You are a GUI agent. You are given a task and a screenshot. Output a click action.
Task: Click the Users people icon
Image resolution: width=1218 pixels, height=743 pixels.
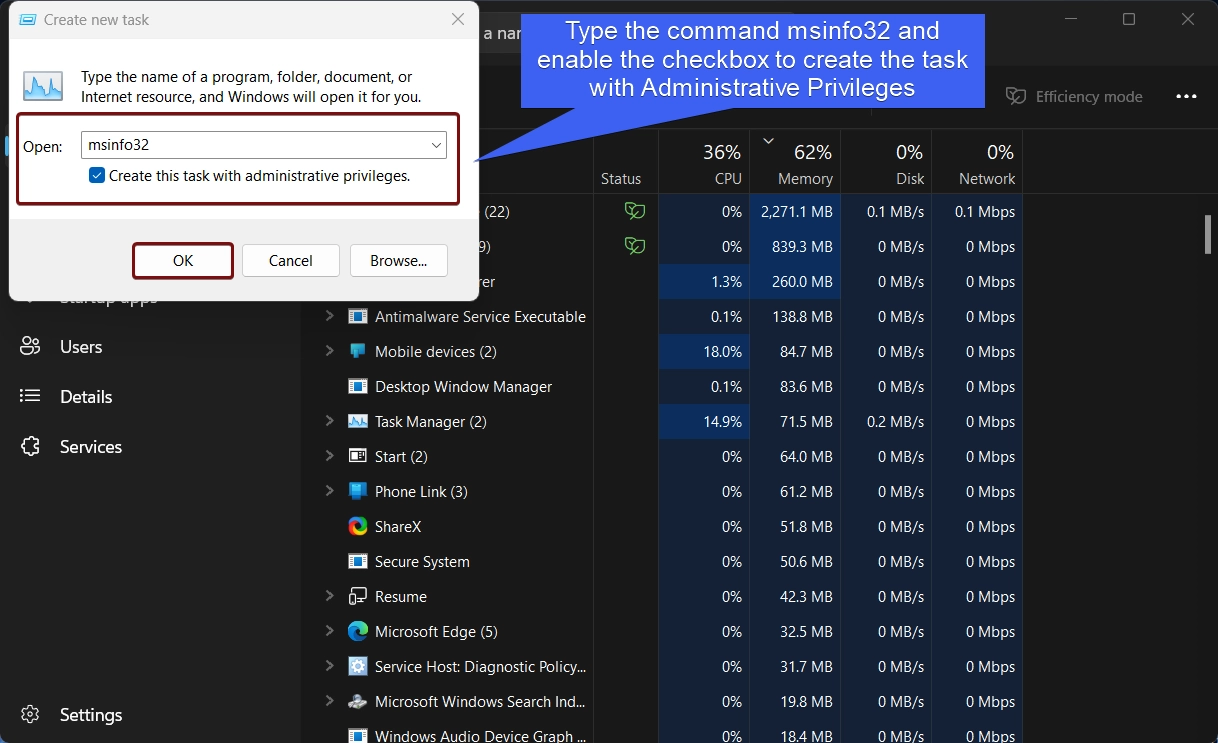30,347
